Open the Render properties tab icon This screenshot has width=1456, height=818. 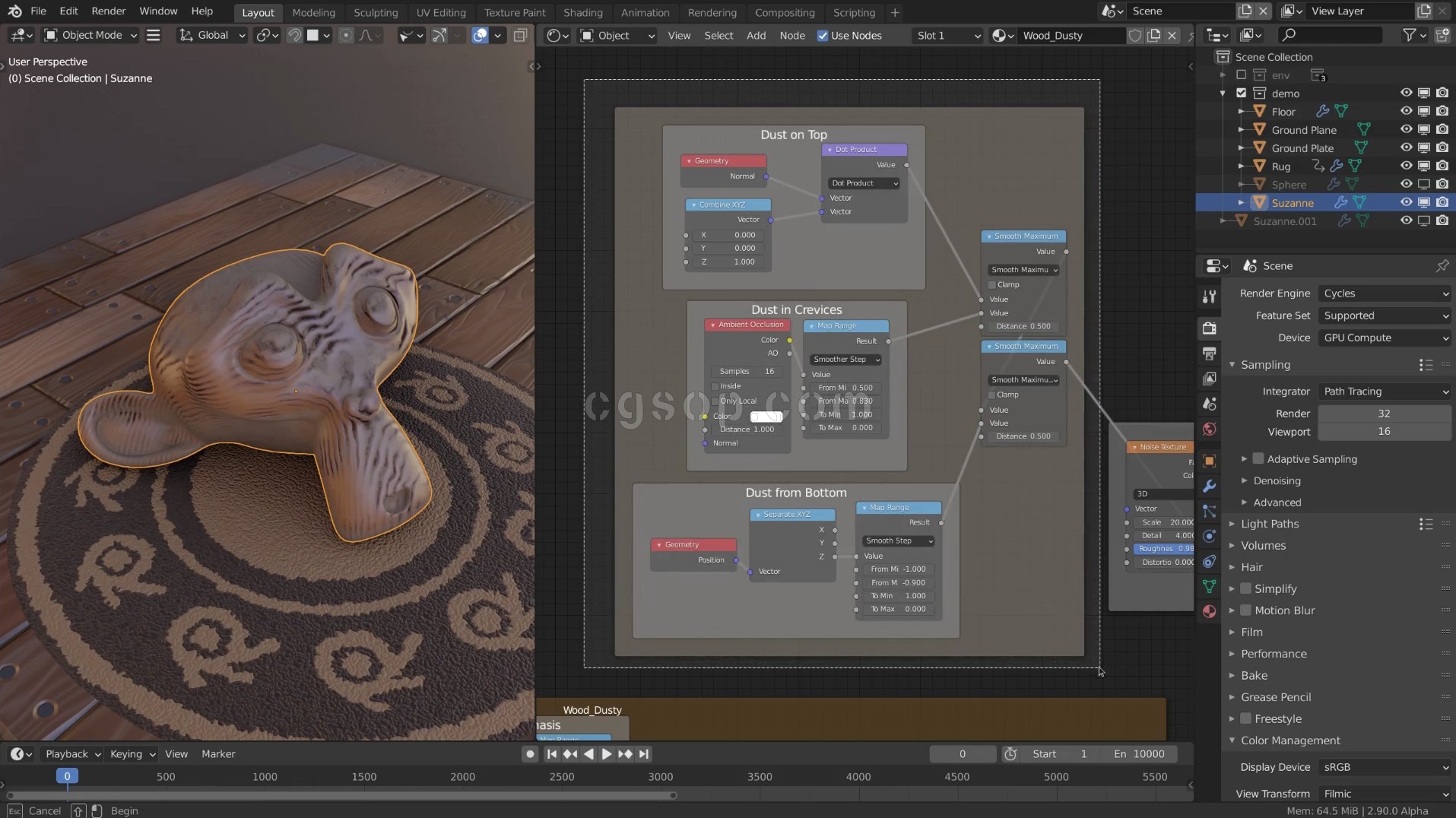(x=1209, y=328)
